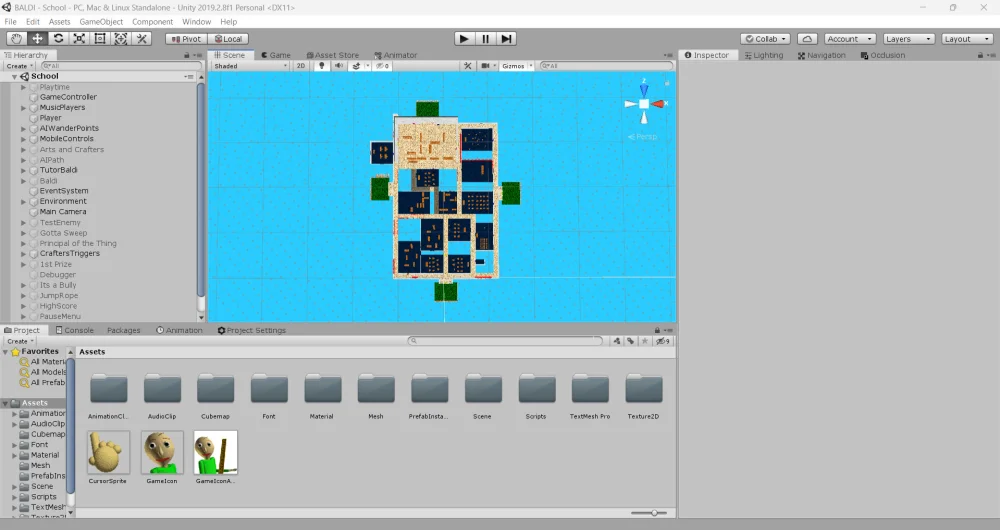Toggle scene audio speaker icon
1000x530 pixels.
pos(339,66)
